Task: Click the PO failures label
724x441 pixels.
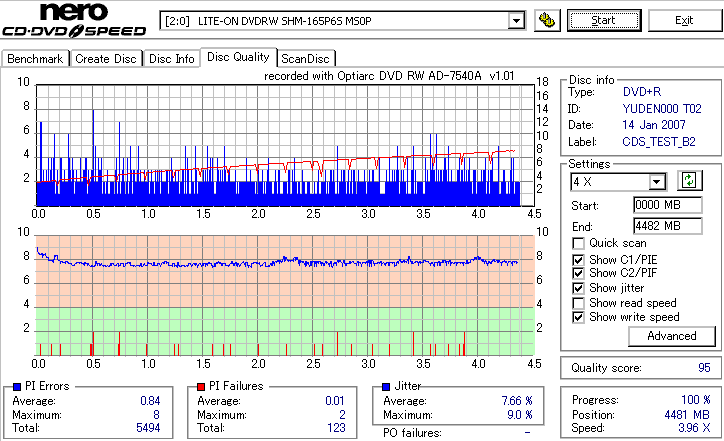Action: coord(412,433)
